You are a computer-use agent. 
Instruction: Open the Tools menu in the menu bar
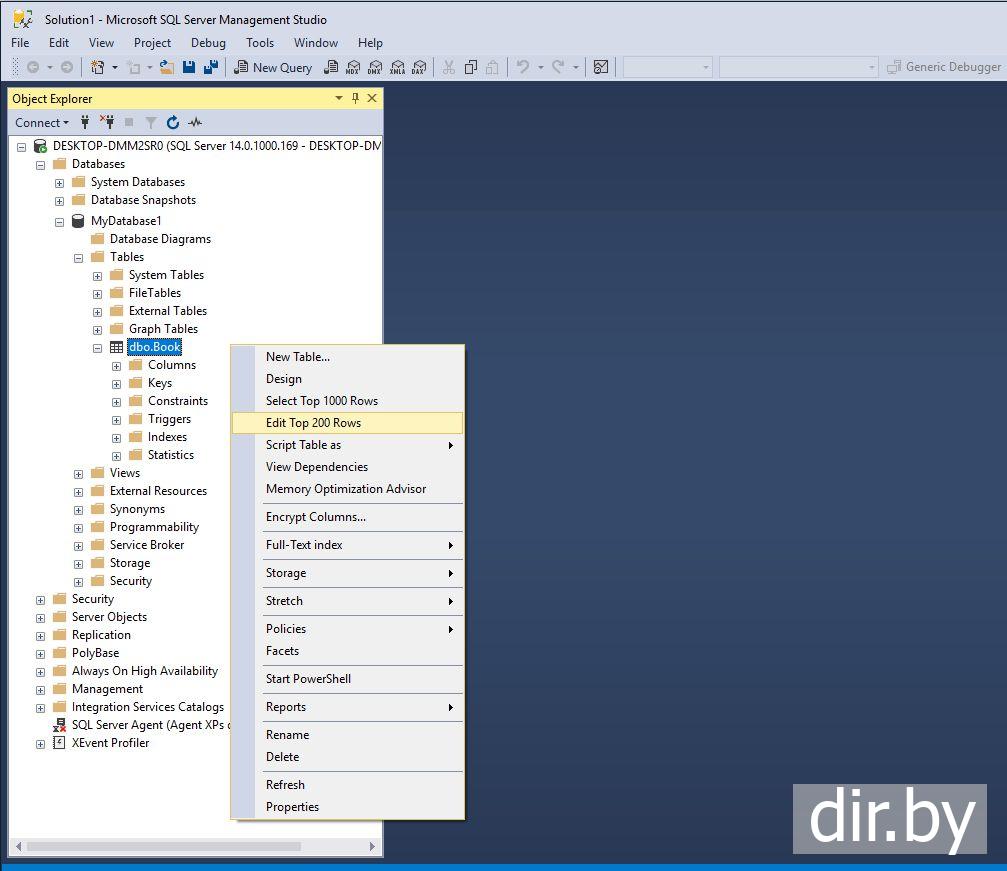259,43
